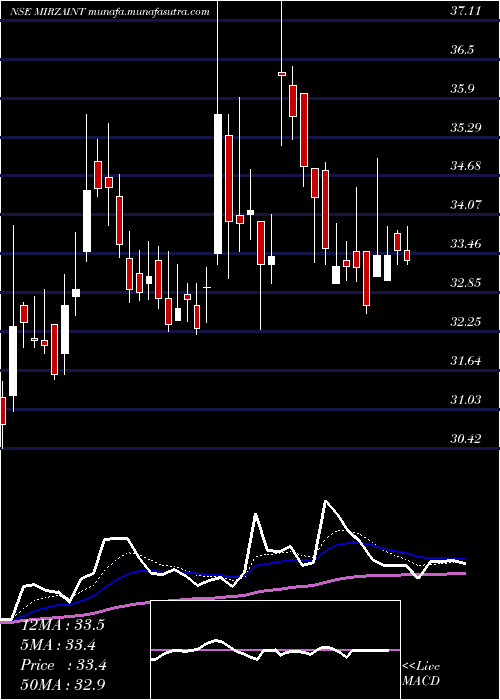Select the 31.03 price axis label
Image resolution: width=500 pixels, height=700 pixels.
click(466, 399)
